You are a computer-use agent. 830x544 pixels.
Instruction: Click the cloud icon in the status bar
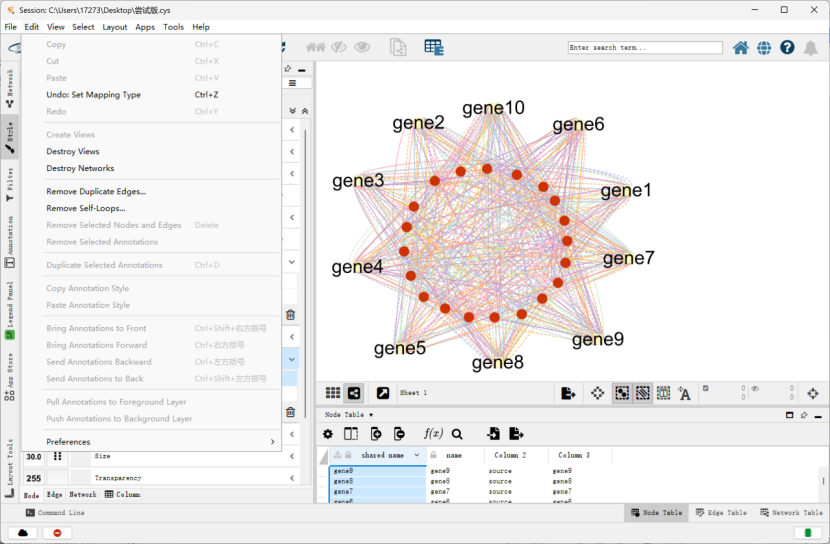[23, 533]
